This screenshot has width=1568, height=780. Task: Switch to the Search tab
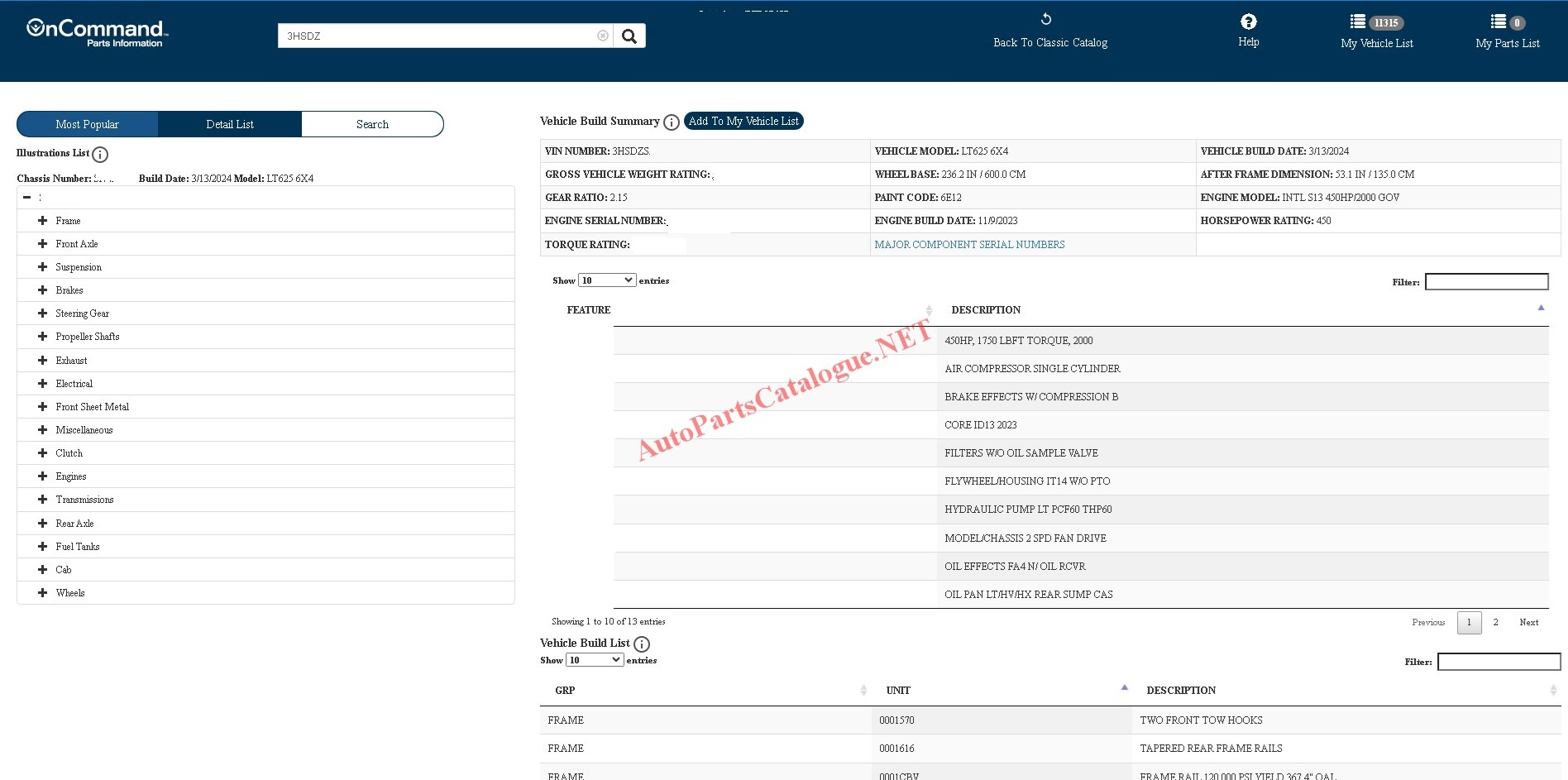372,124
